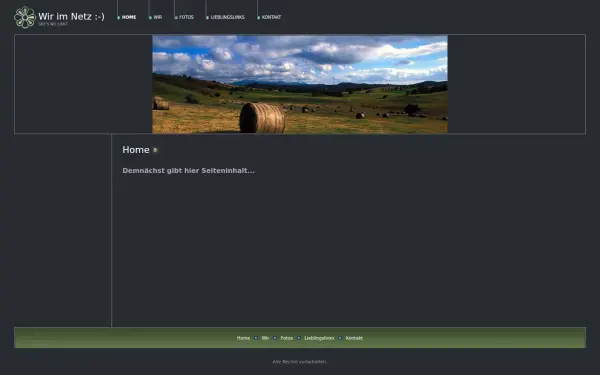Open LIEBLINGSLINKS in the top navigation

tap(228, 17)
